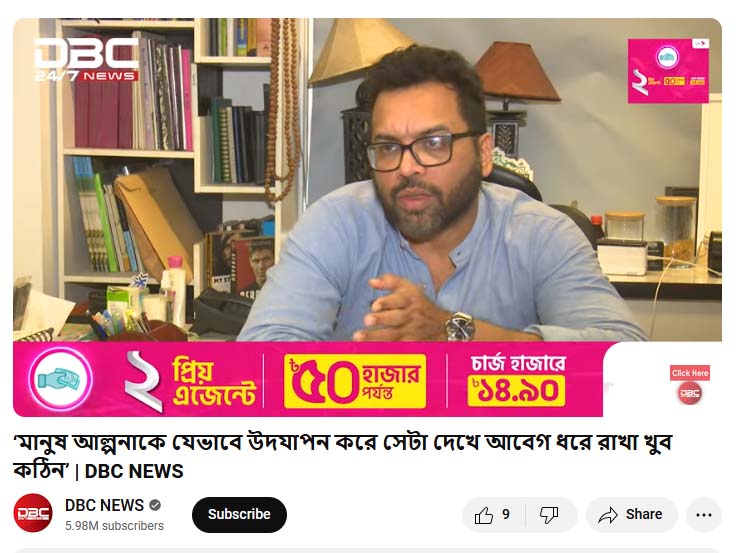The height and width of the screenshot is (553, 739).
Task: Open the DBC NEWS channel name link
Action: point(104,505)
